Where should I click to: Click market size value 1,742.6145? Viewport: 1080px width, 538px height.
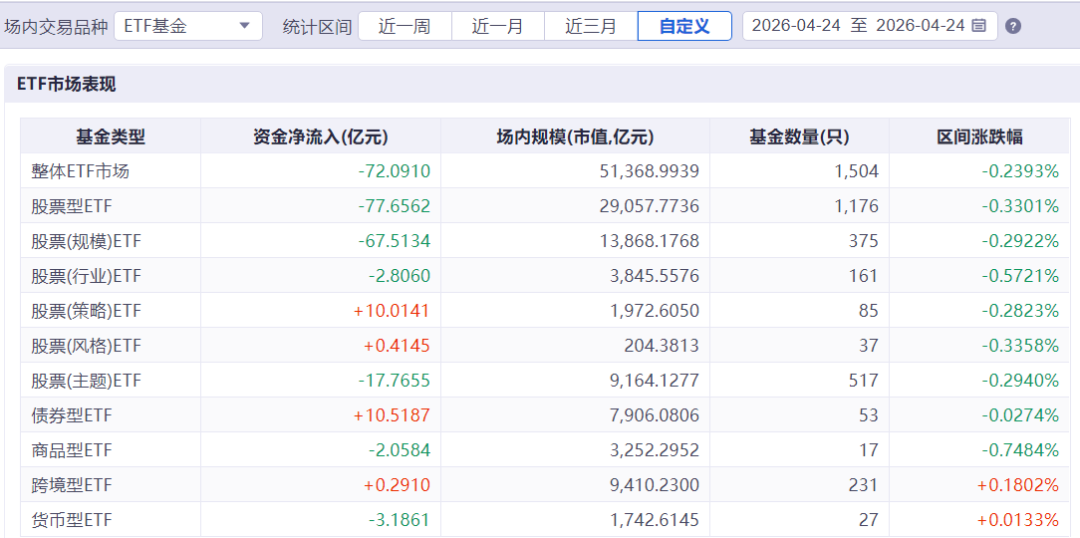[654, 520]
